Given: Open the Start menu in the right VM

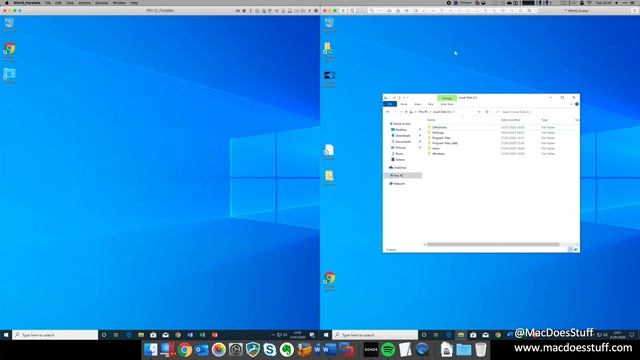Looking at the screenshot, I should click(326, 335).
